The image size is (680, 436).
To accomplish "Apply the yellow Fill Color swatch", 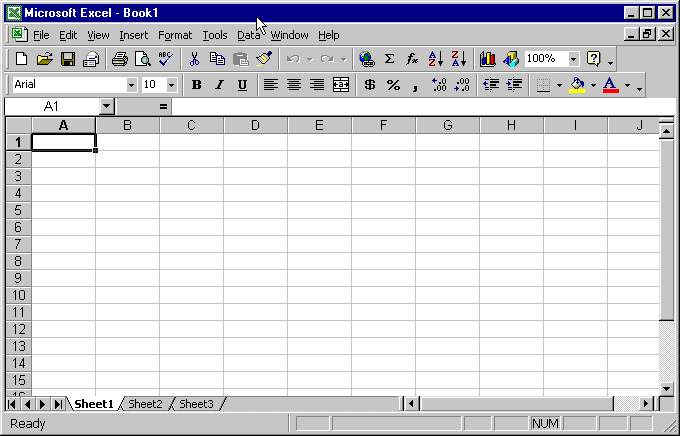I will point(577,85).
